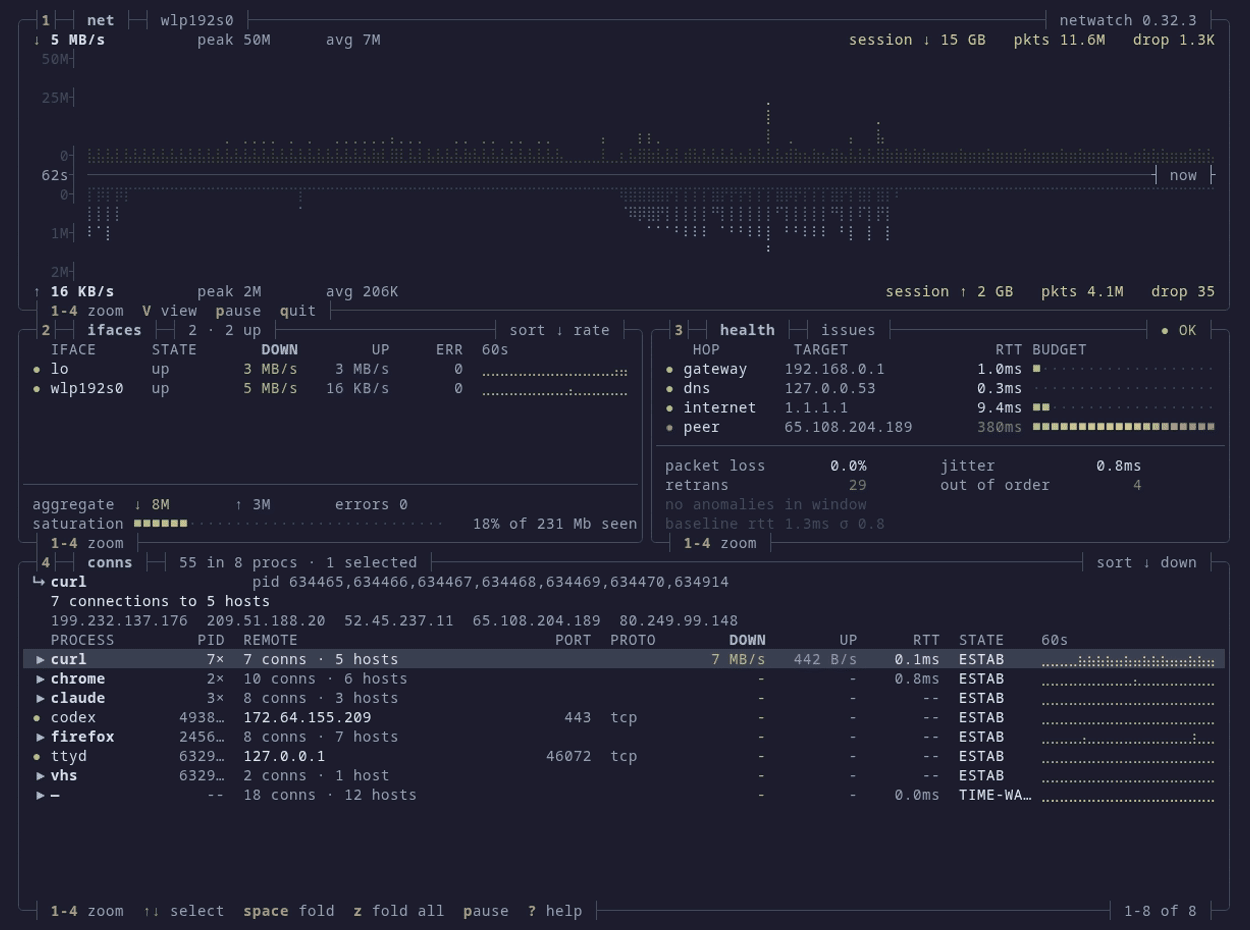Viewport: 1250px width, 930px height.
Task: Click the curl detail arrow icon
Action: click(38, 582)
